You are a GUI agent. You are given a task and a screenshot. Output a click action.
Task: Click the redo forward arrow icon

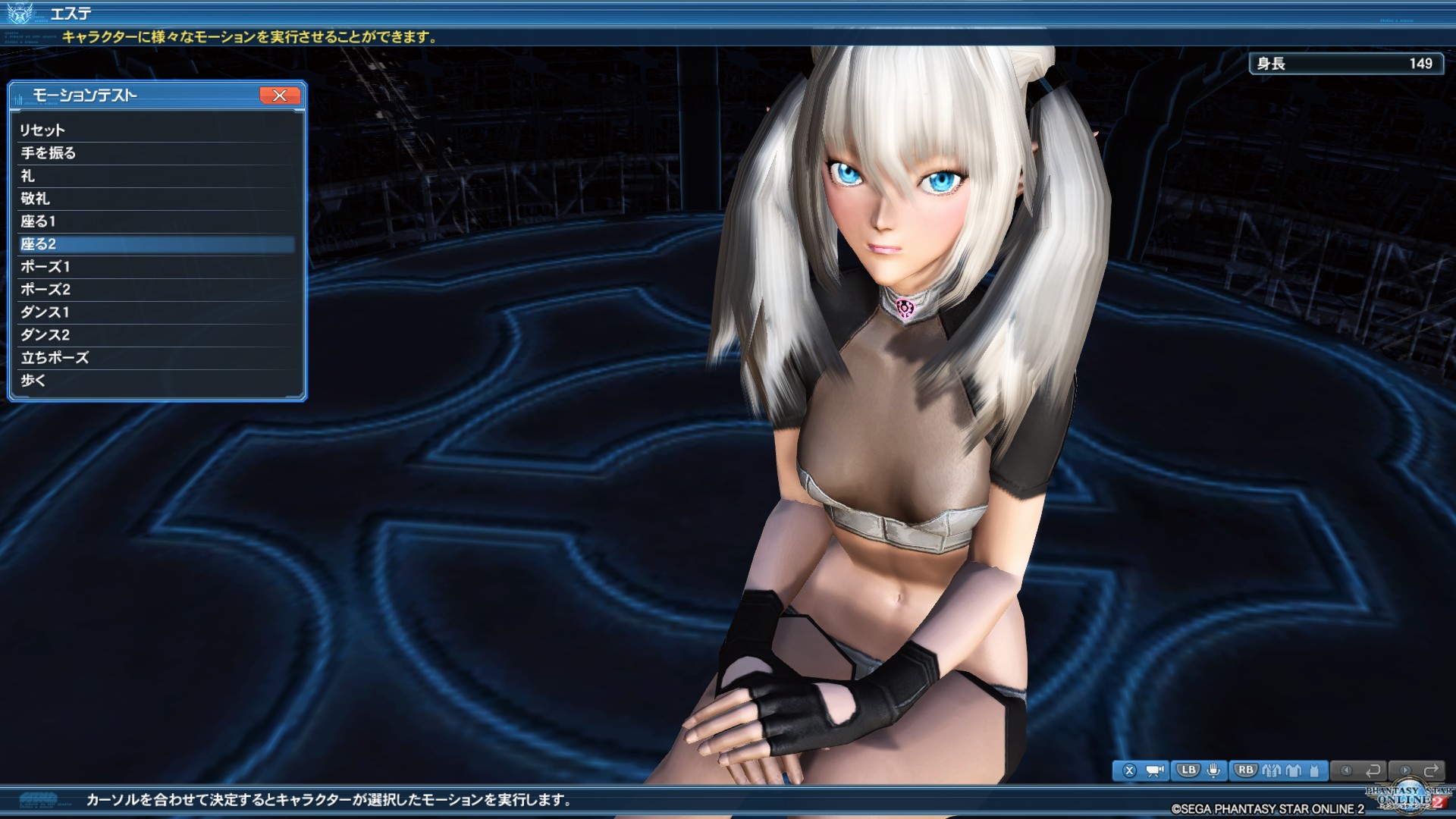1431,770
